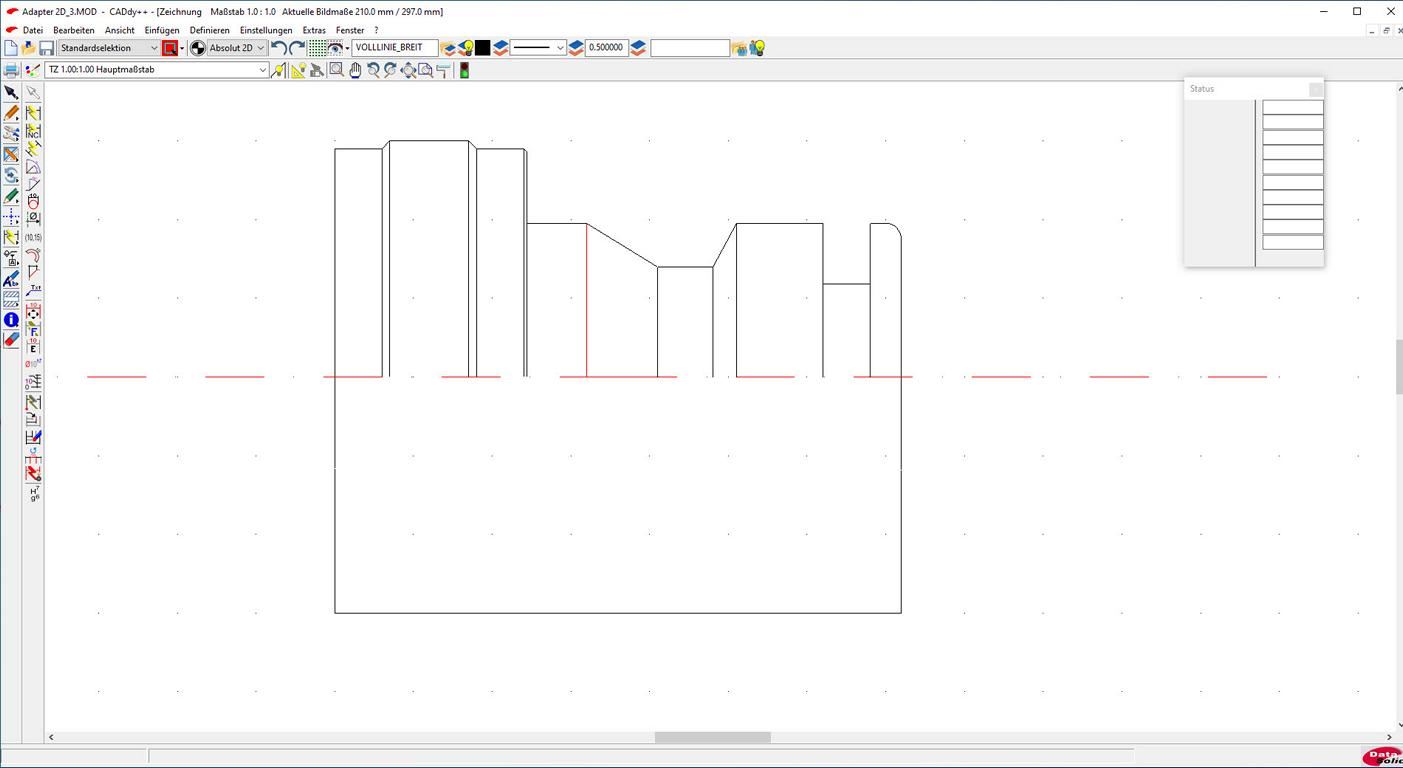Select the eraser tool
The image size is (1403, 768).
pyautogui.click(x=11, y=340)
